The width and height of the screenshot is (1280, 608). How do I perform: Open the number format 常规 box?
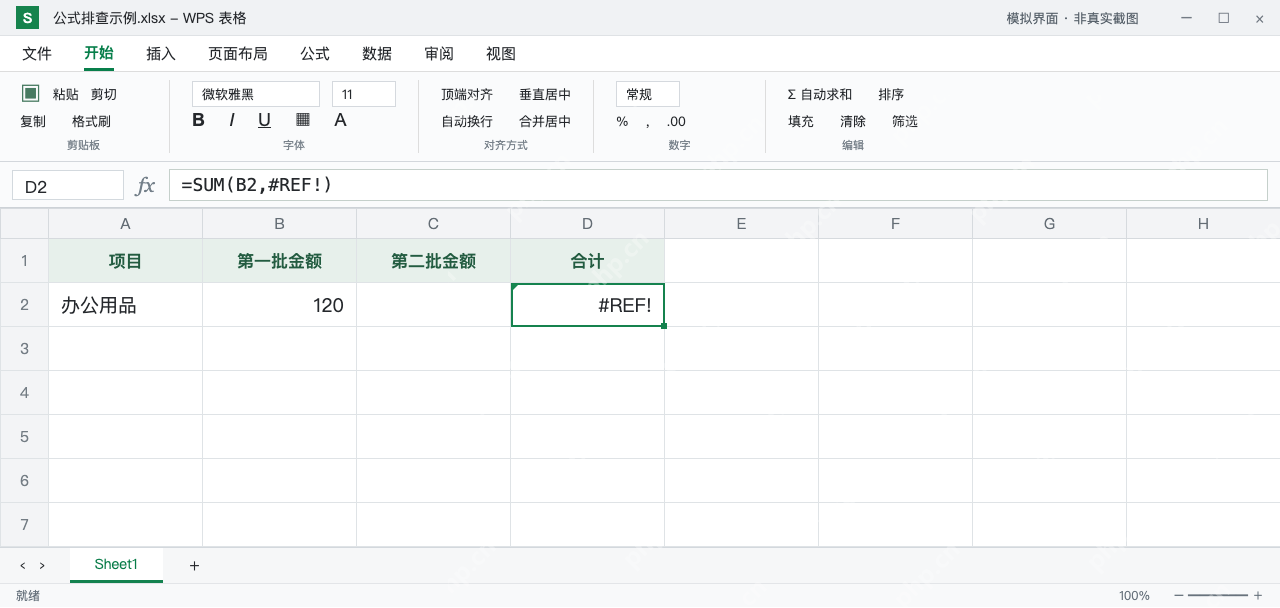pyautogui.click(x=648, y=94)
